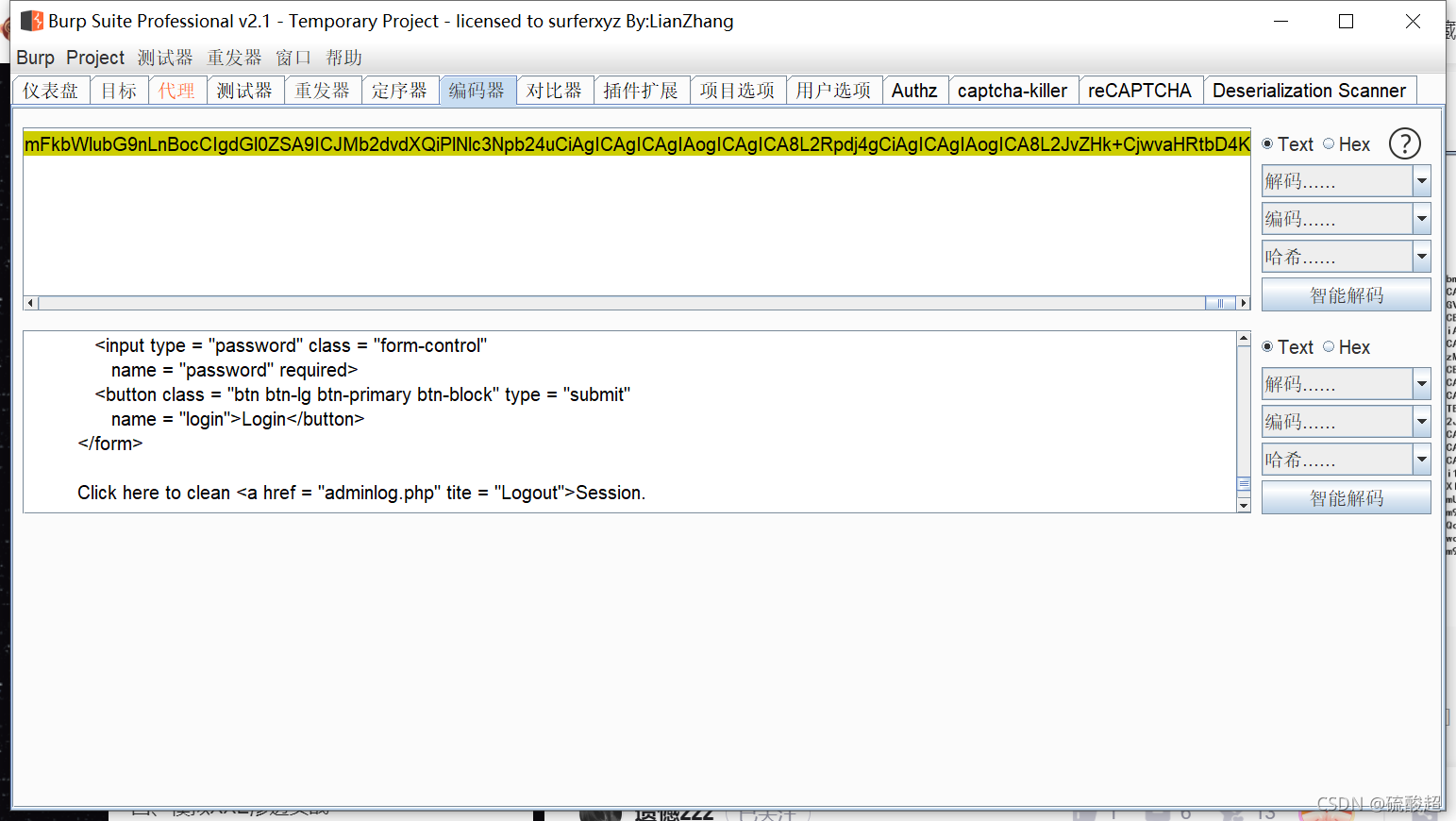Switch to the 用户选项 (User options) tab
Viewport: 1456px width, 821px height.
[x=834, y=91]
